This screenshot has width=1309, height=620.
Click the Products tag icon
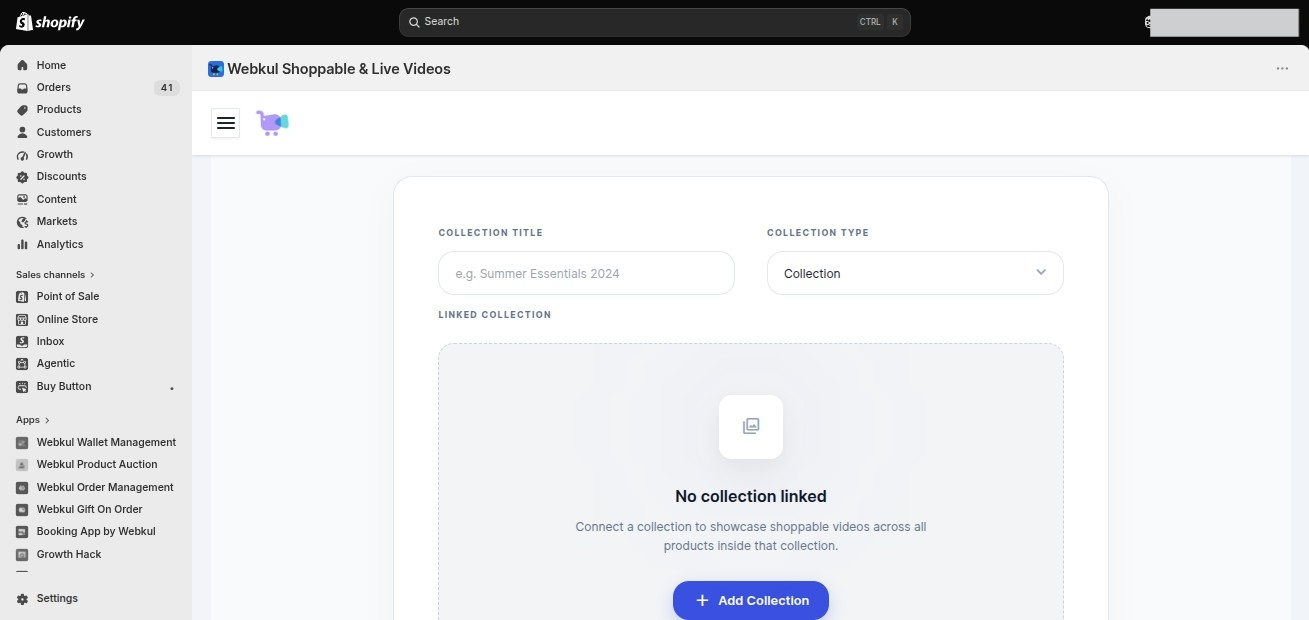pos(22,110)
